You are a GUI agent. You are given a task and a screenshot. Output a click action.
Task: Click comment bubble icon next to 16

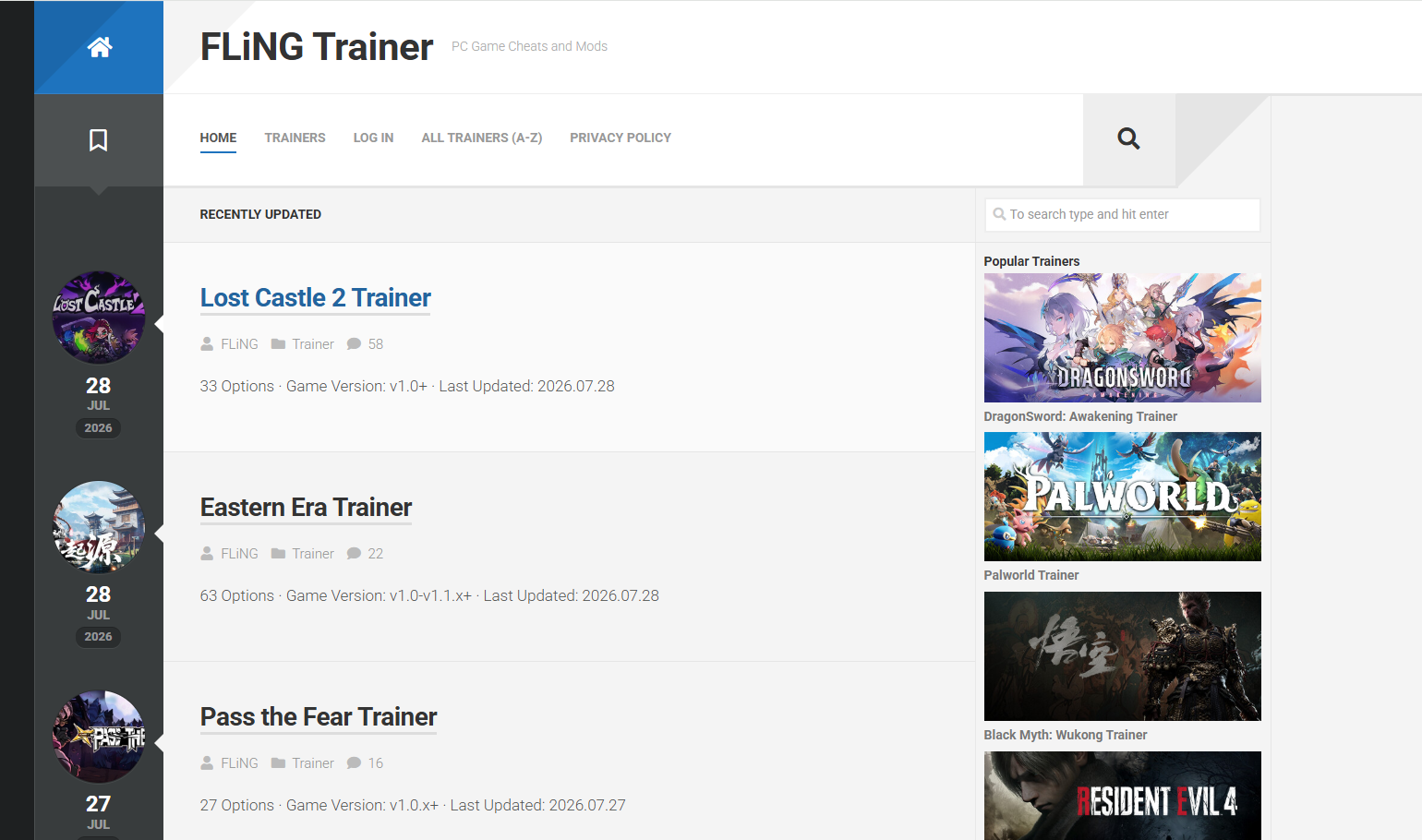[354, 763]
